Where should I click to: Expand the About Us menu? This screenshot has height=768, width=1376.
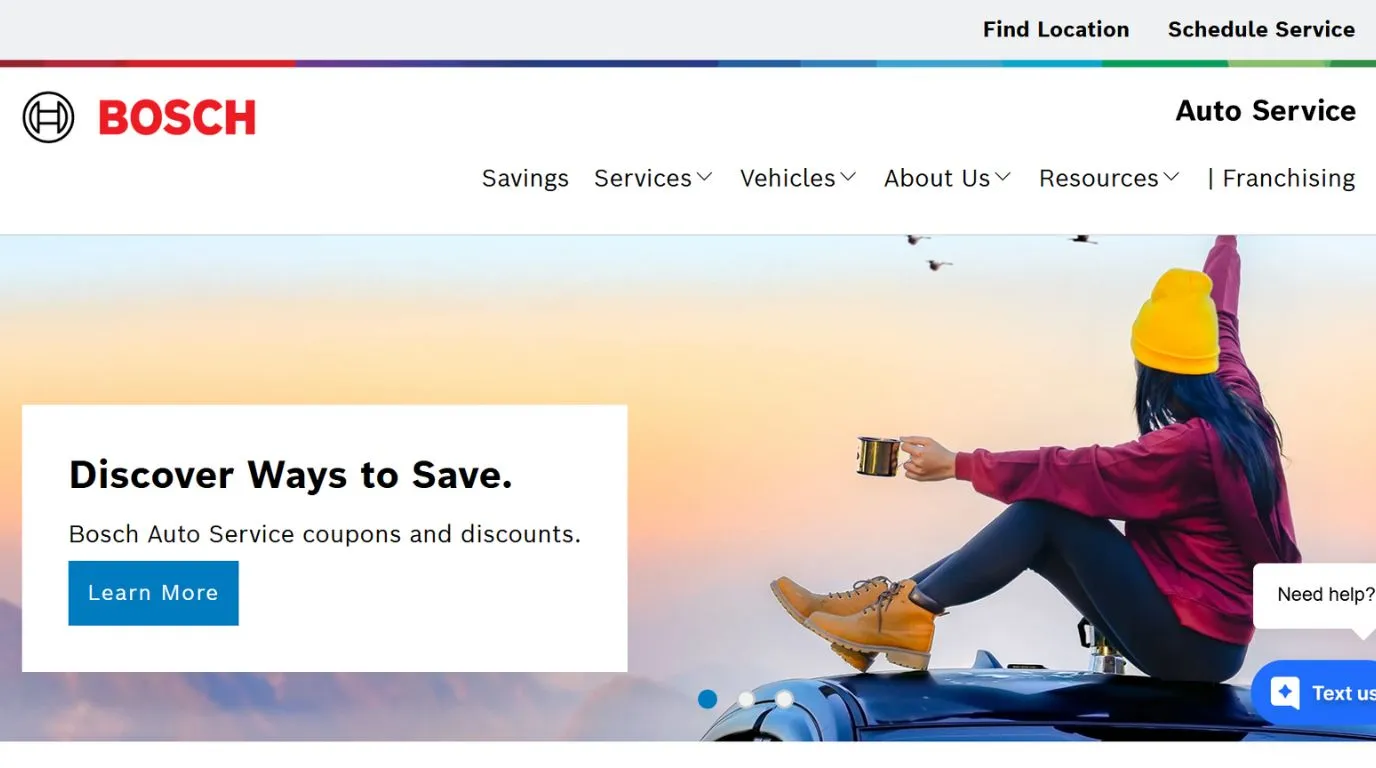click(947, 178)
